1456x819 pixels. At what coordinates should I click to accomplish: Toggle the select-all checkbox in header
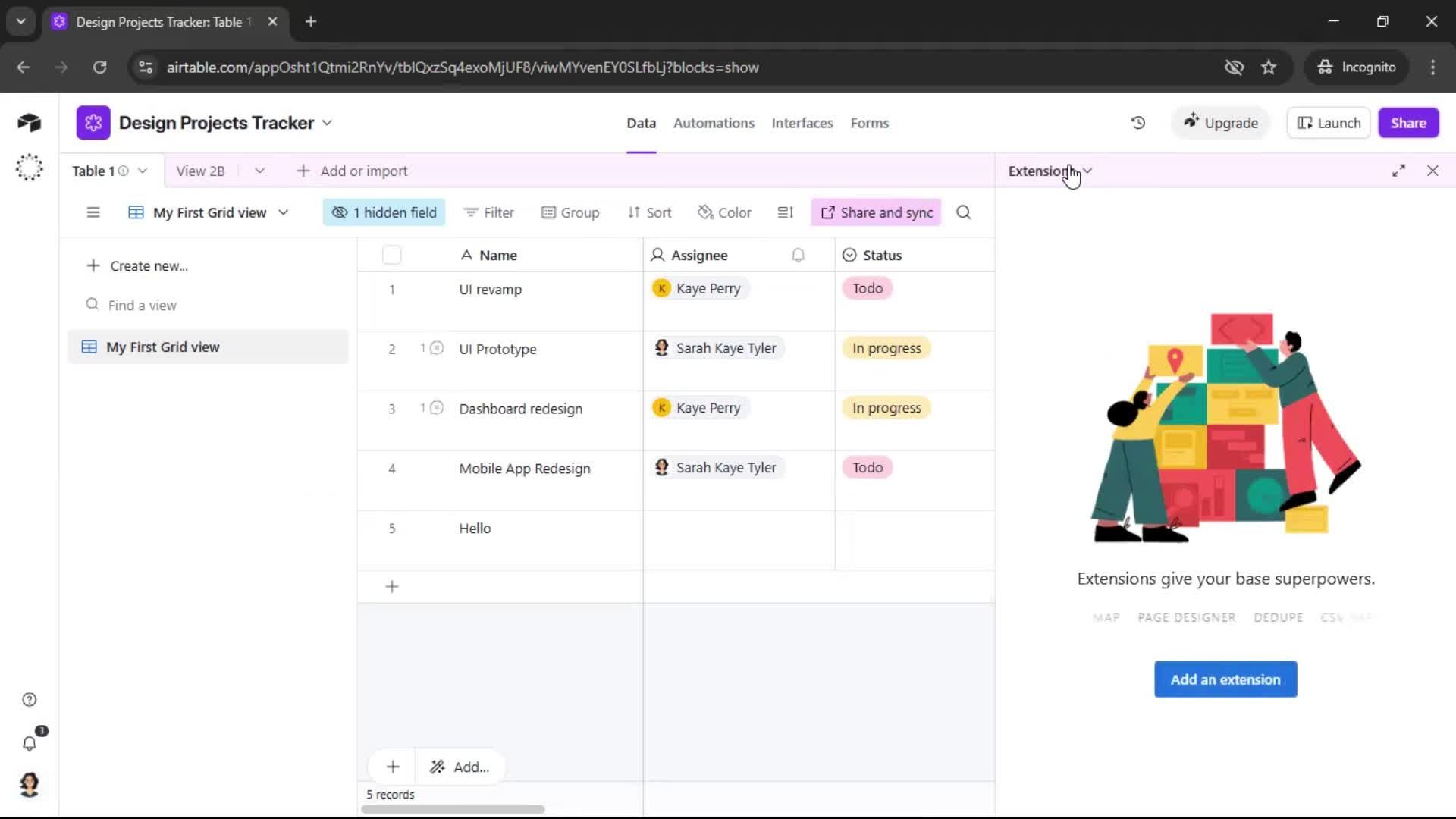point(392,255)
